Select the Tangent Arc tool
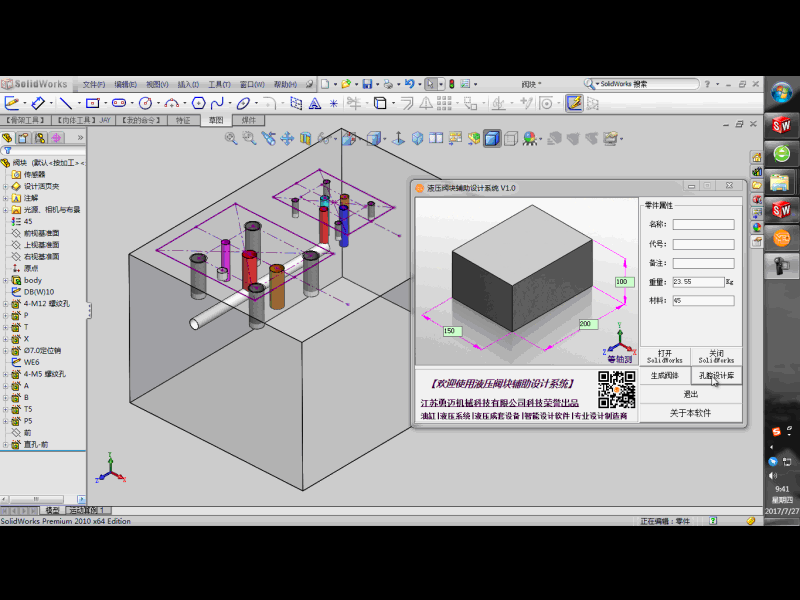The height and width of the screenshot is (600, 800). click(x=172, y=103)
